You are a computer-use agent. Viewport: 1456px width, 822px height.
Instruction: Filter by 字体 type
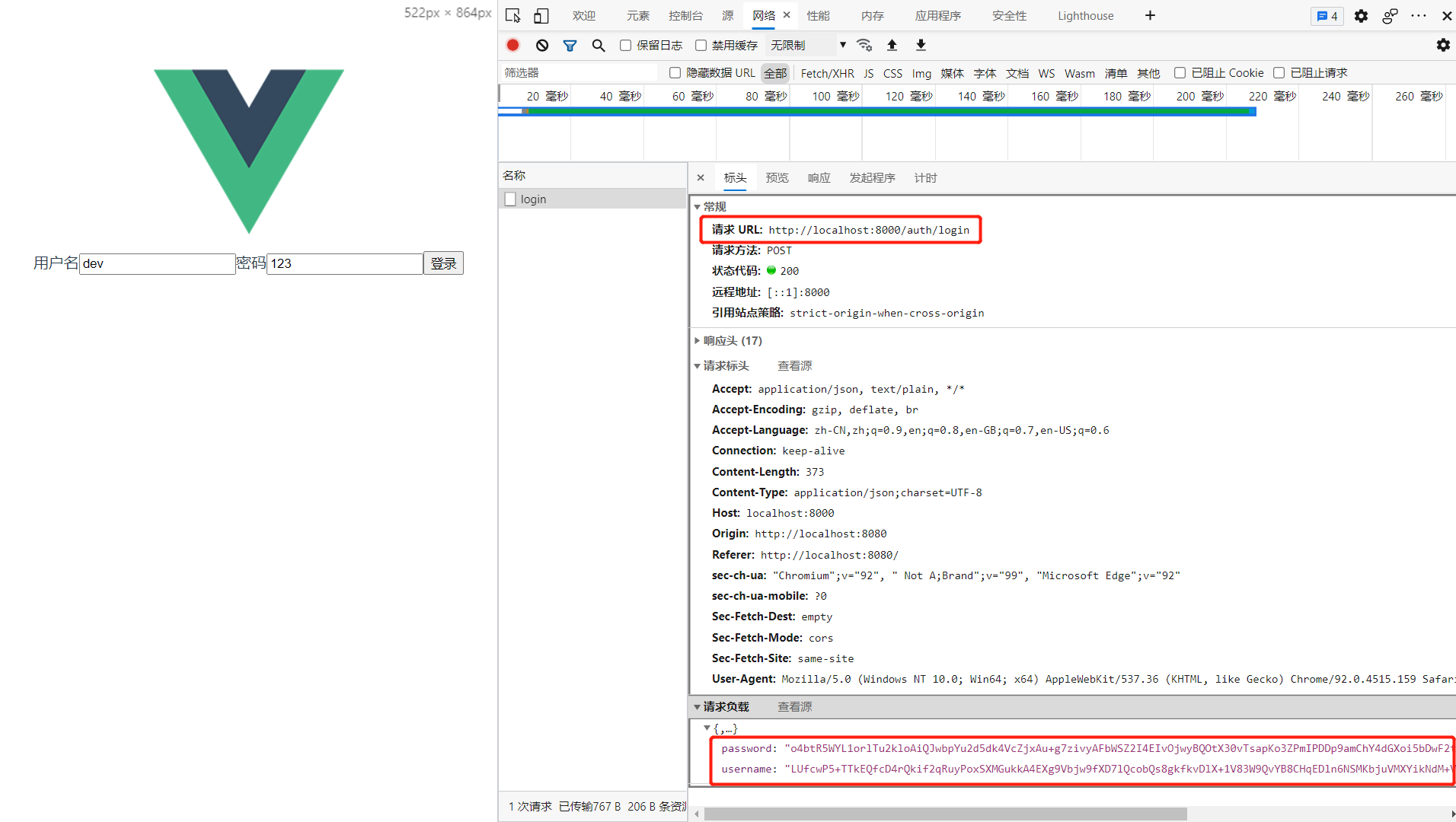[985, 73]
